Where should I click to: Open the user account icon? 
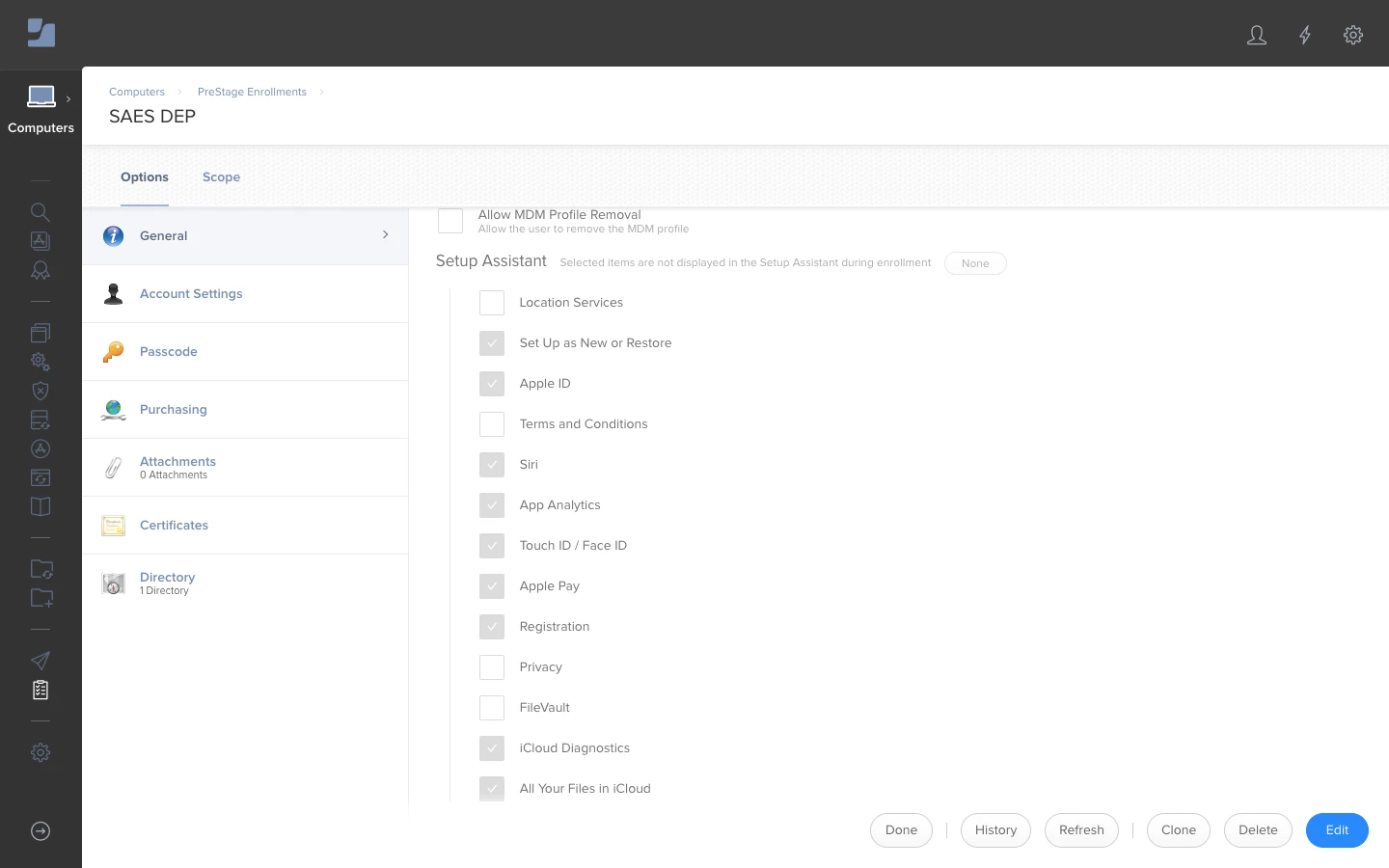click(x=1257, y=36)
